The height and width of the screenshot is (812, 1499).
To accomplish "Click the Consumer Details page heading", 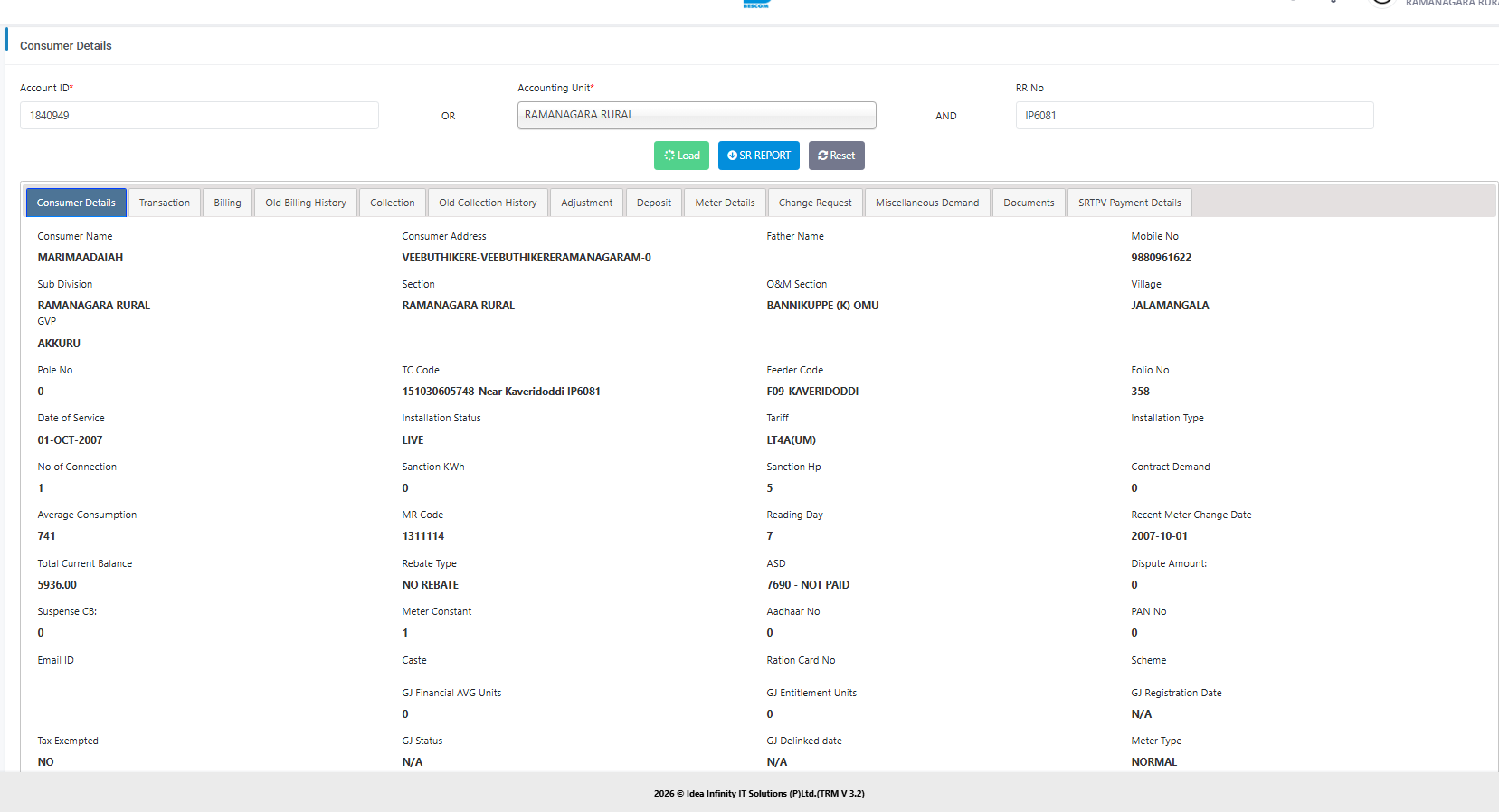I will pyautogui.click(x=66, y=46).
